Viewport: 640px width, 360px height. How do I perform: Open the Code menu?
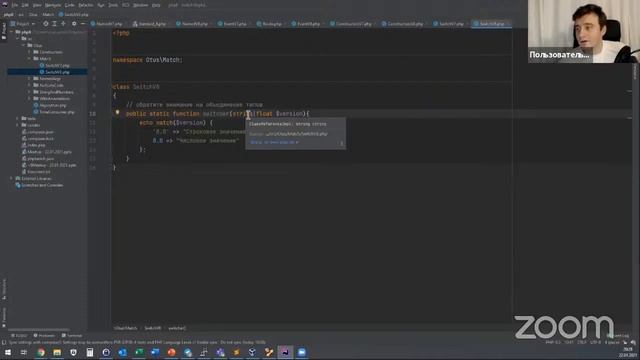click(70, 5)
